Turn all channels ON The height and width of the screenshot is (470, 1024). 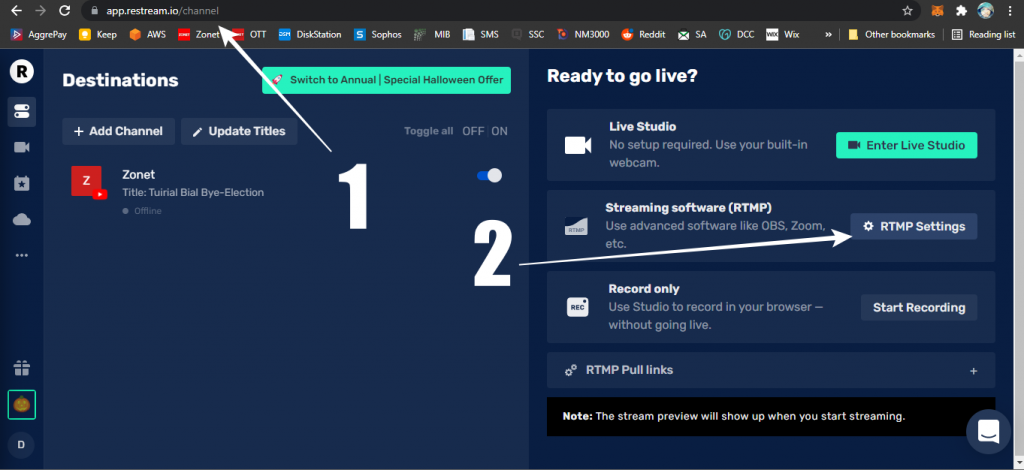(x=499, y=131)
